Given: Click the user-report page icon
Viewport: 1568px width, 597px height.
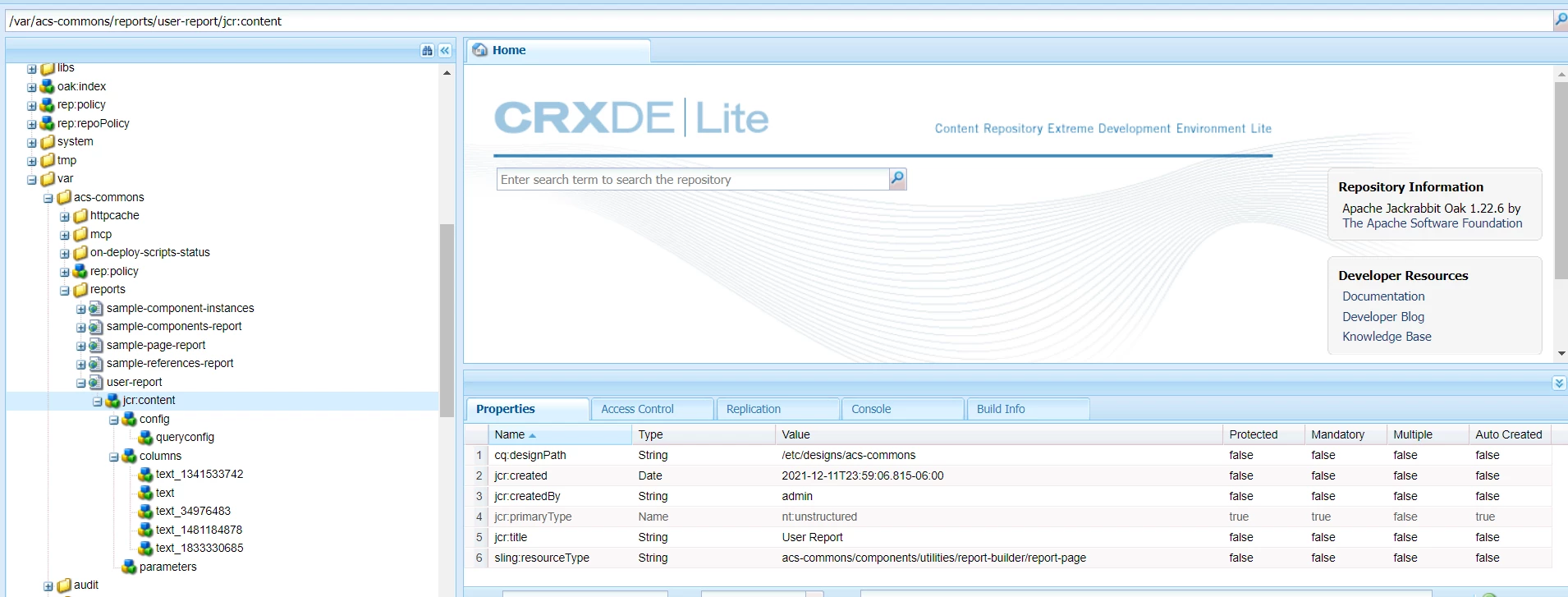Looking at the screenshot, I should [96, 382].
